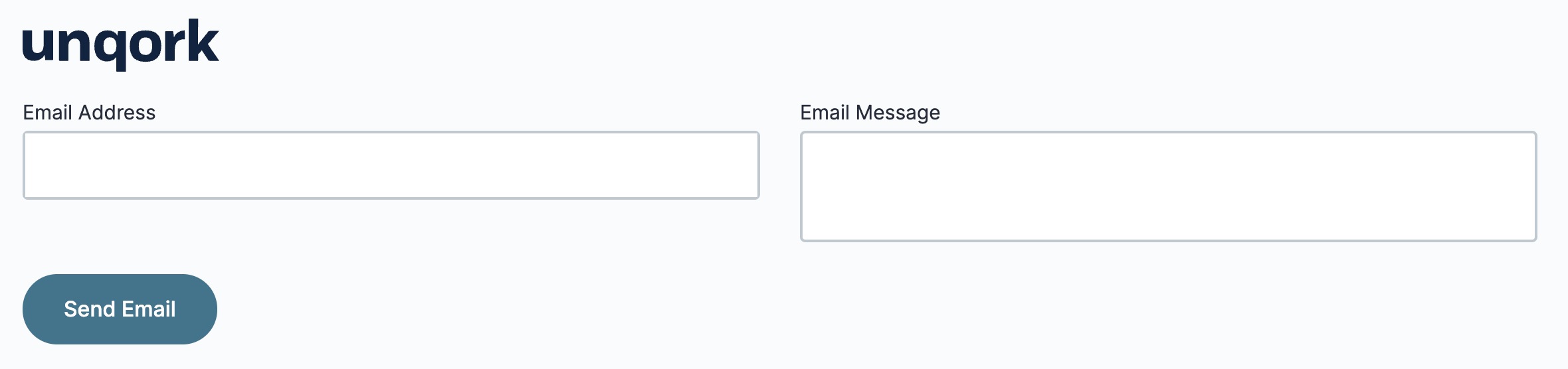Screen dimensions: 1568x369
Task: Select the unqork logo in header
Action: [x=120, y=44]
